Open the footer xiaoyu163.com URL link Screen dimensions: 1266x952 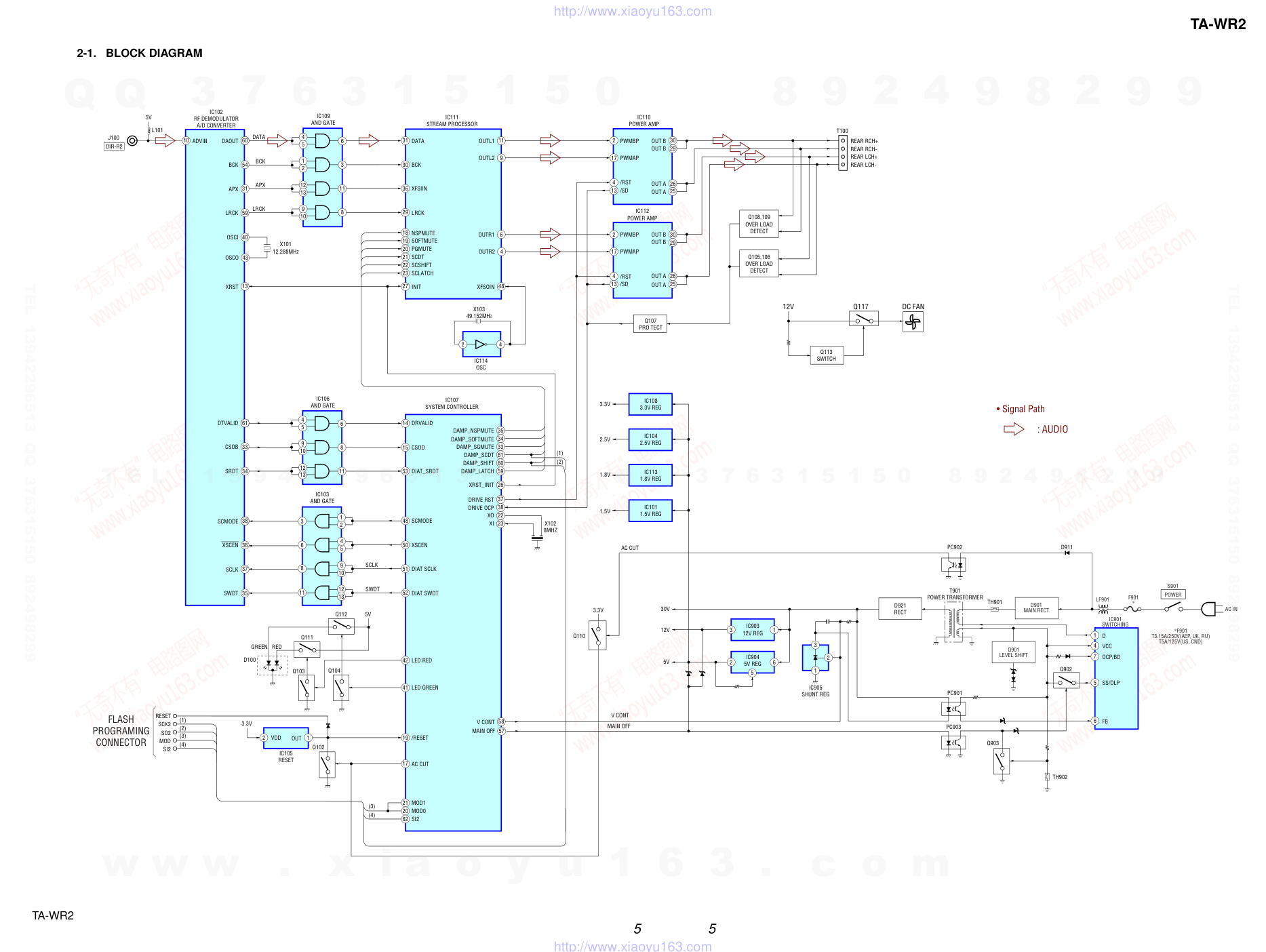[x=633, y=946]
